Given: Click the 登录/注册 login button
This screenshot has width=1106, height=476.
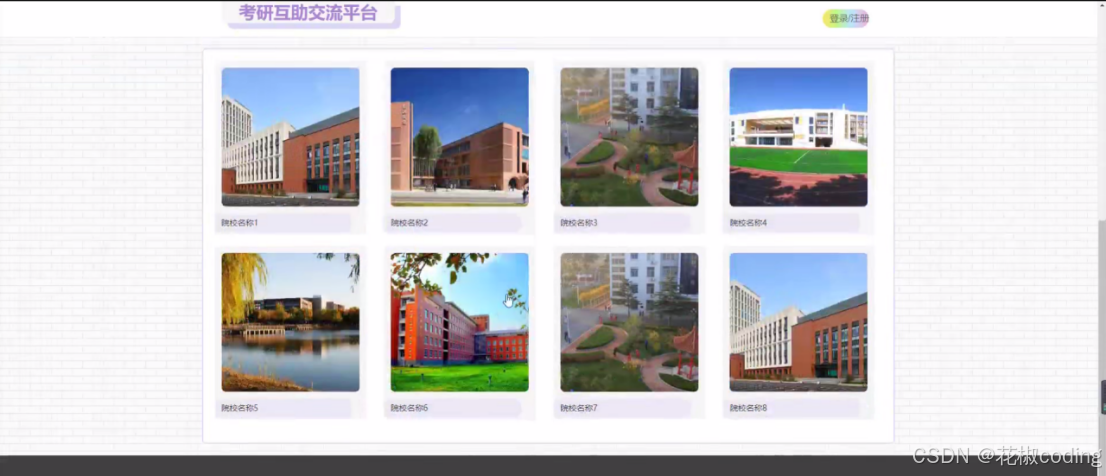Looking at the screenshot, I should 846,18.
